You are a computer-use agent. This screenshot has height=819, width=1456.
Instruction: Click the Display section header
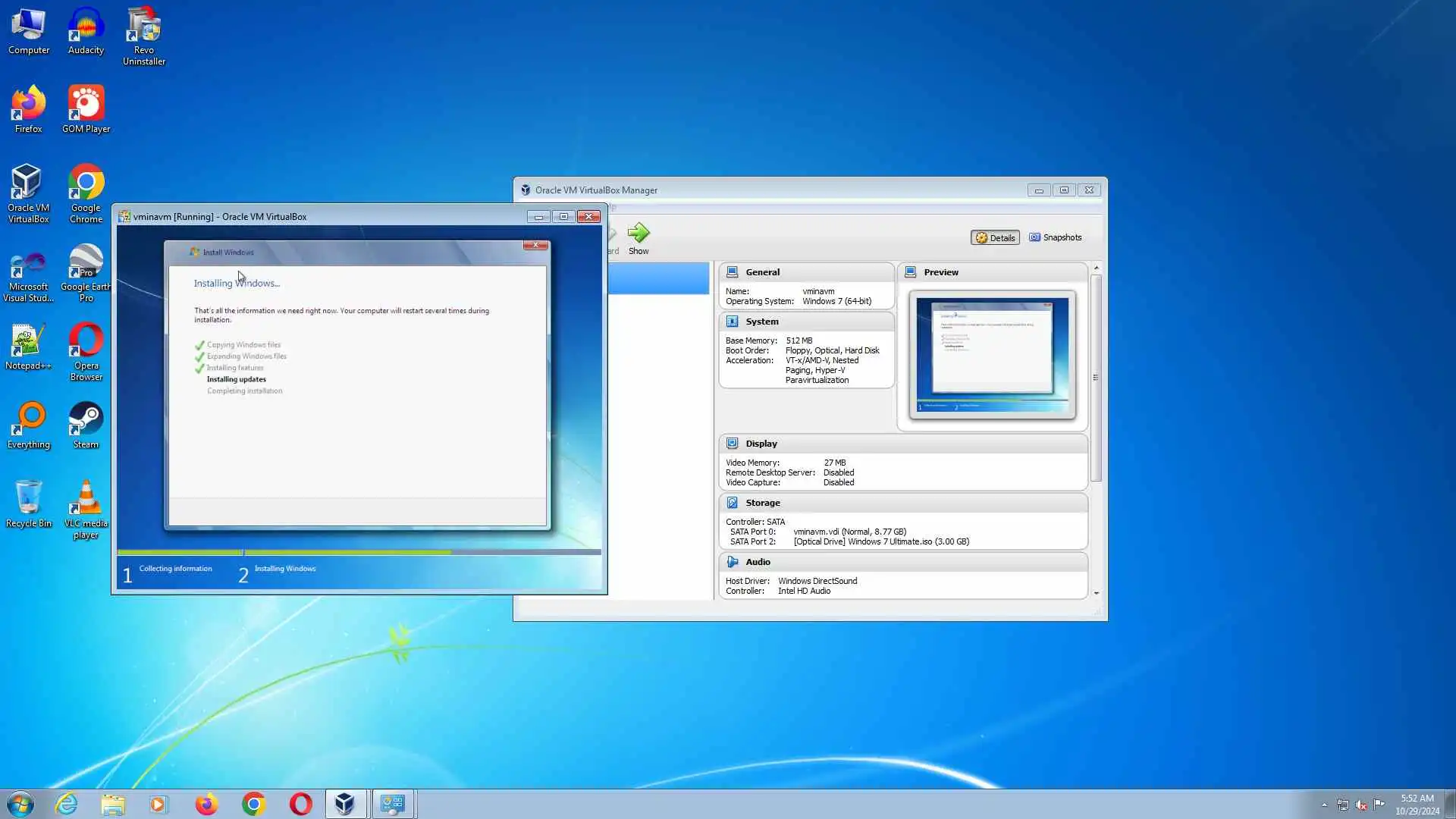(x=761, y=444)
